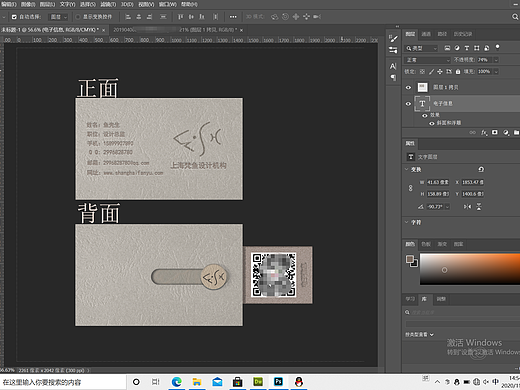Select the 图层 1 拷贝 layer thumbnail

[x=422, y=87]
